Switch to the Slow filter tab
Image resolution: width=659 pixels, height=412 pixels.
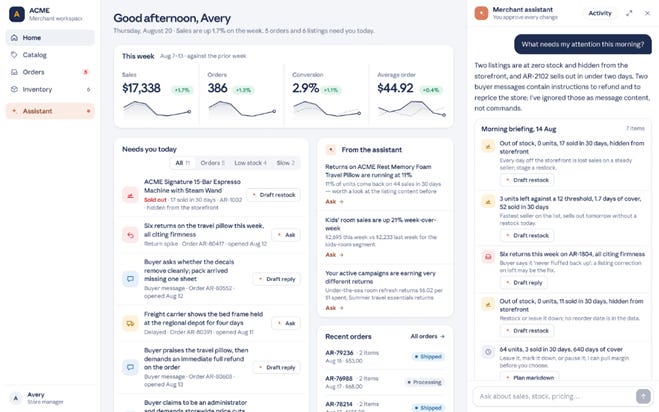[285, 163]
